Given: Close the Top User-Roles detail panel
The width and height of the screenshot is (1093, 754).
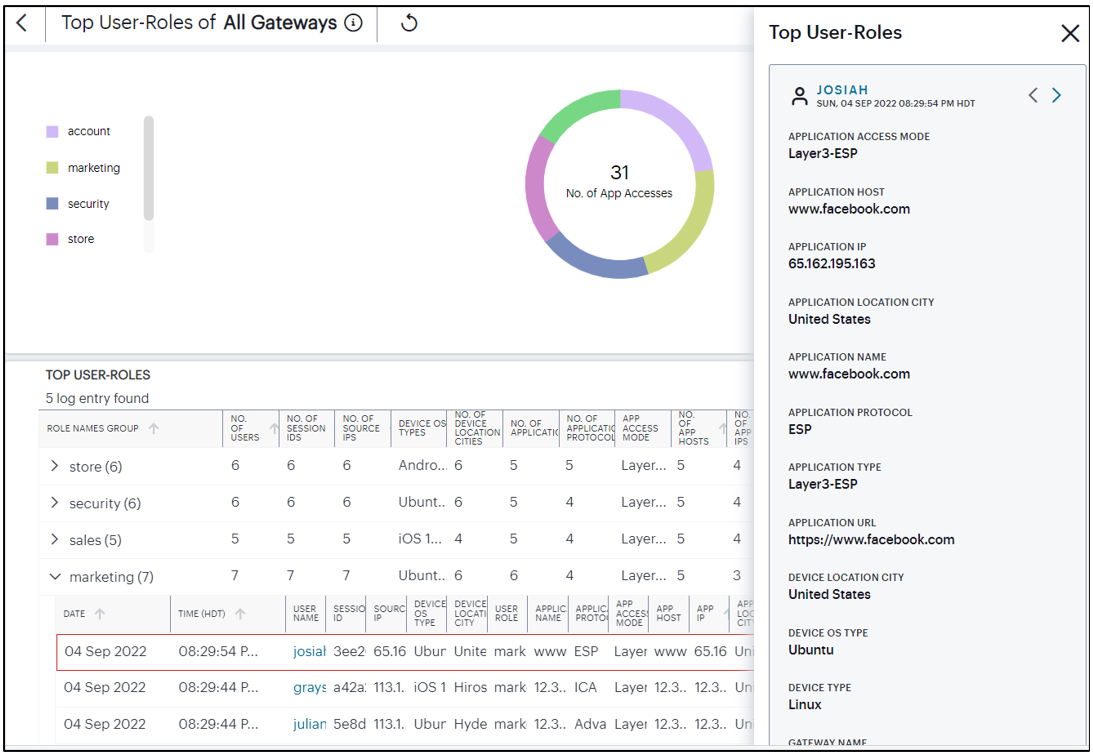Looking at the screenshot, I should (1069, 33).
